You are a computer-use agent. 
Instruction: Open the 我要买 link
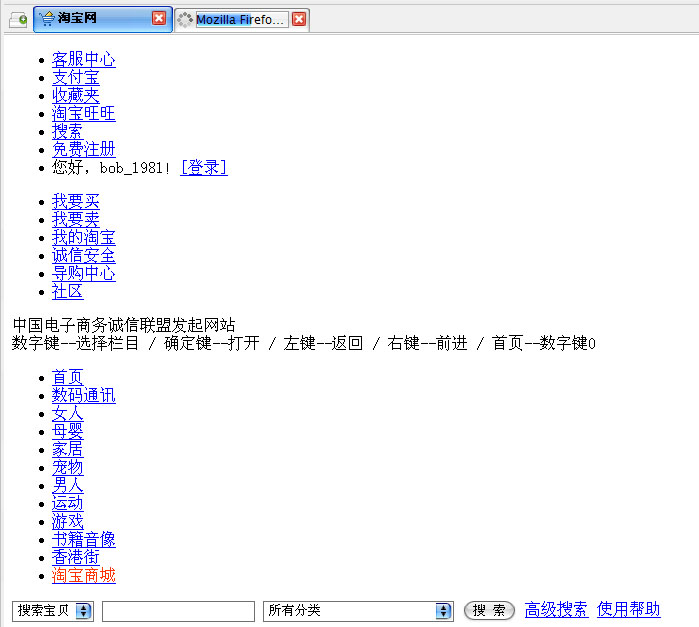click(76, 201)
